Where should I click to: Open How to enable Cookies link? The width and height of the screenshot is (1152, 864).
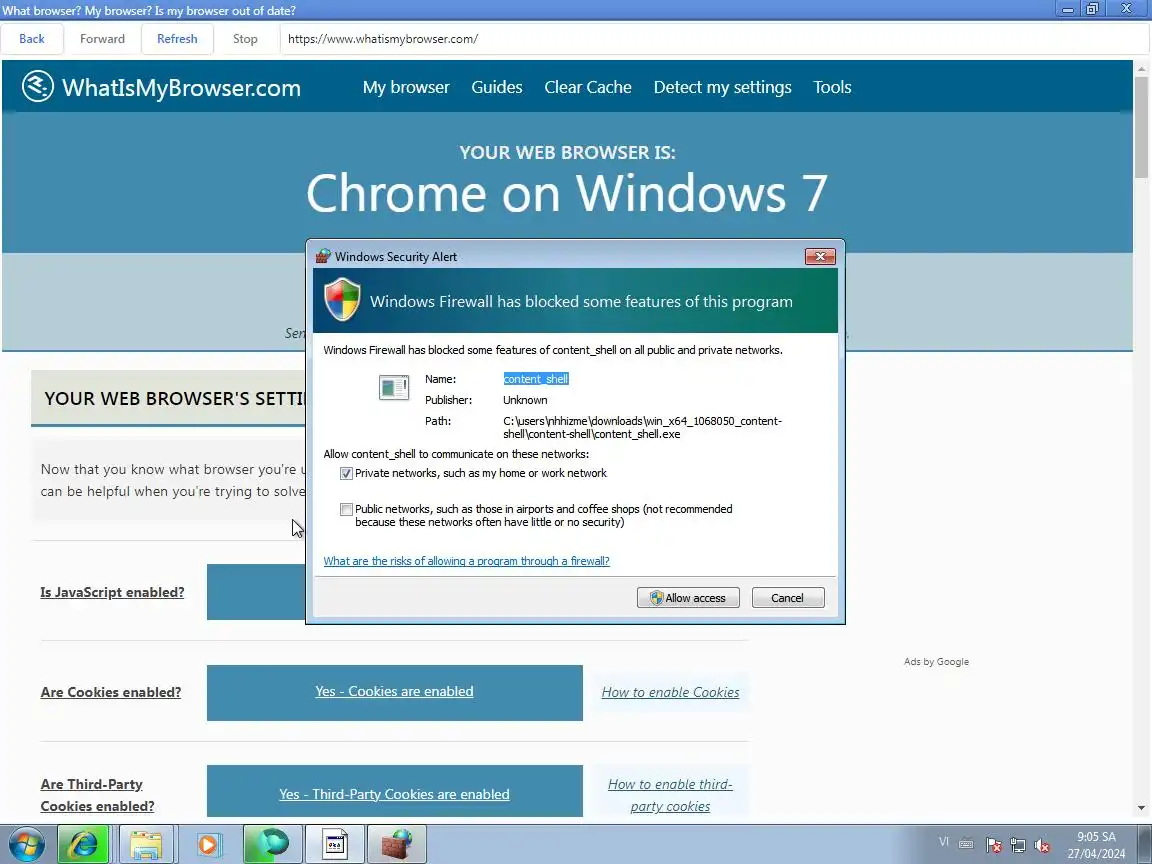click(670, 692)
